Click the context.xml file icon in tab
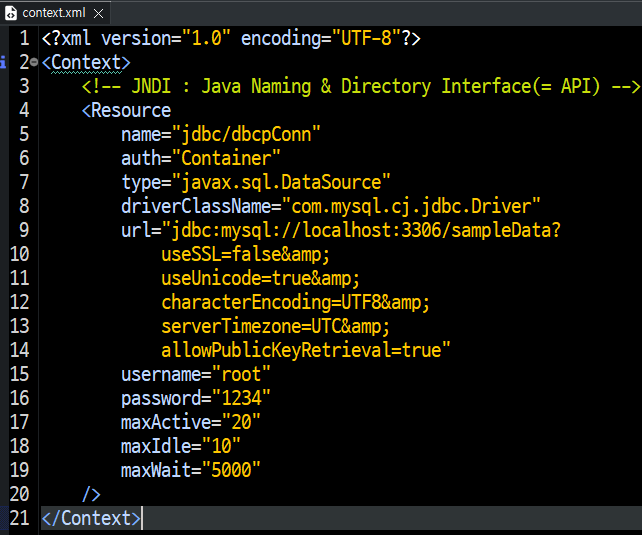The image size is (642, 535). click(11, 13)
